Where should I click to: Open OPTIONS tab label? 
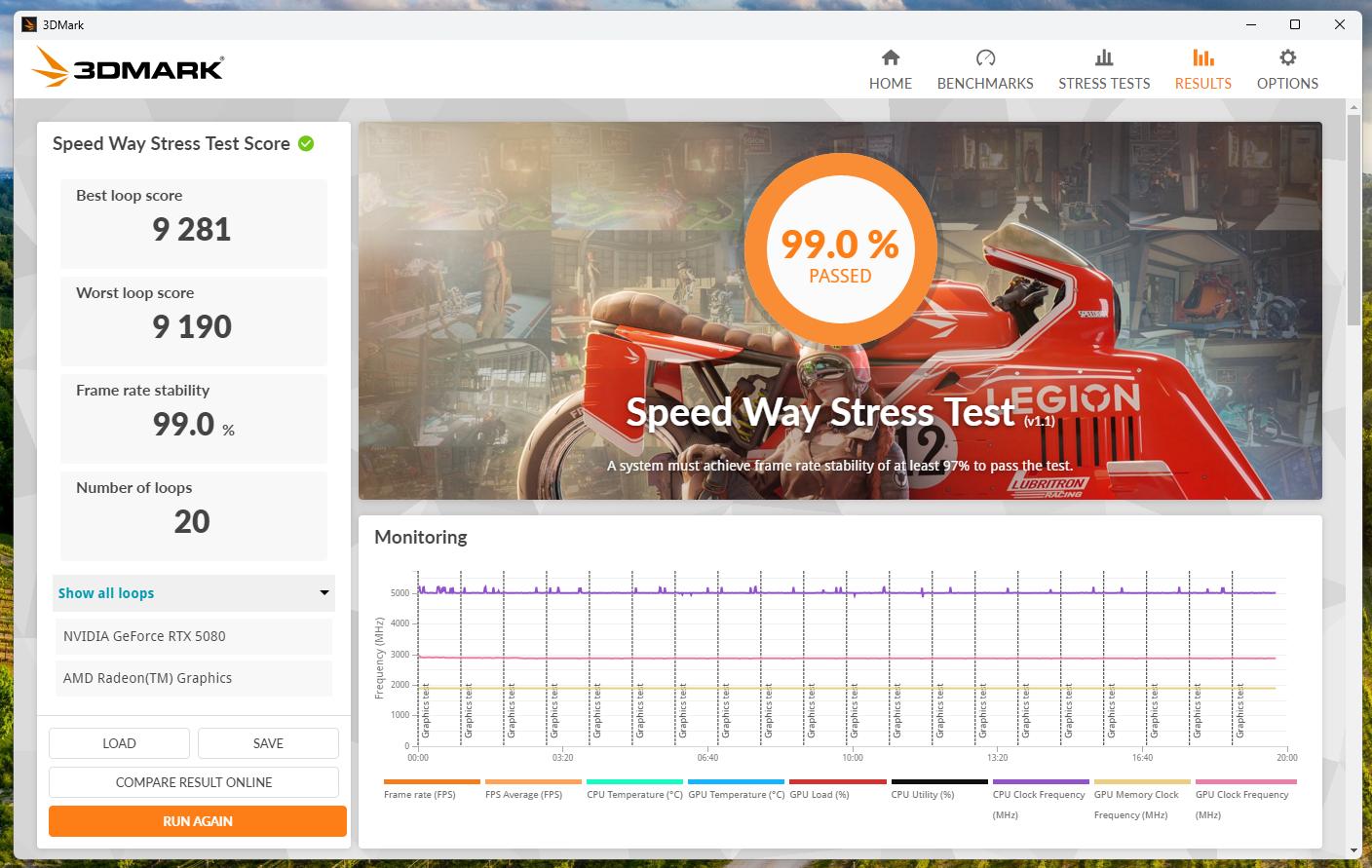pos(1287,84)
